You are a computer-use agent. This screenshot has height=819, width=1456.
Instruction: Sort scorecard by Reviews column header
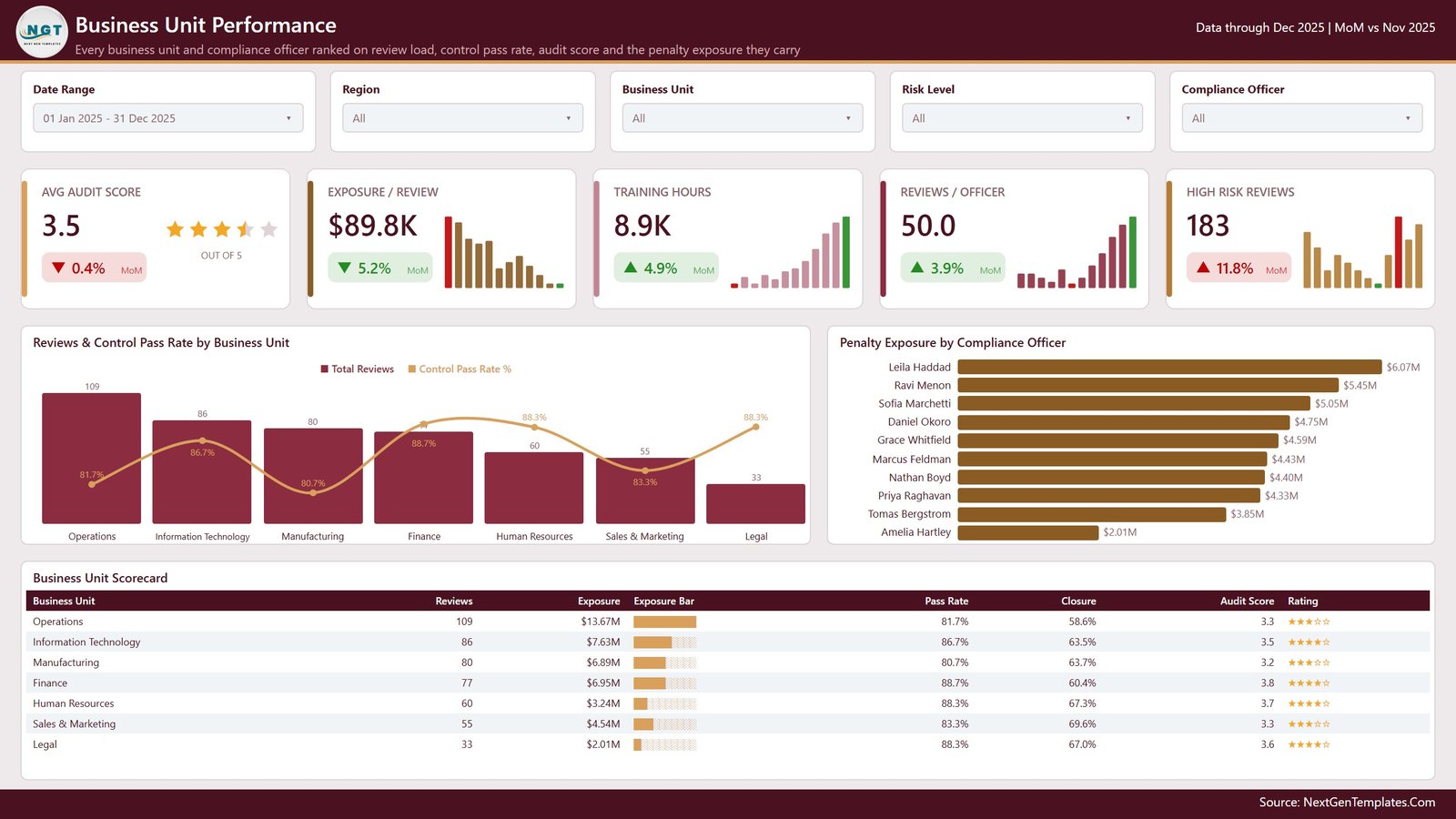click(x=454, y=601)
